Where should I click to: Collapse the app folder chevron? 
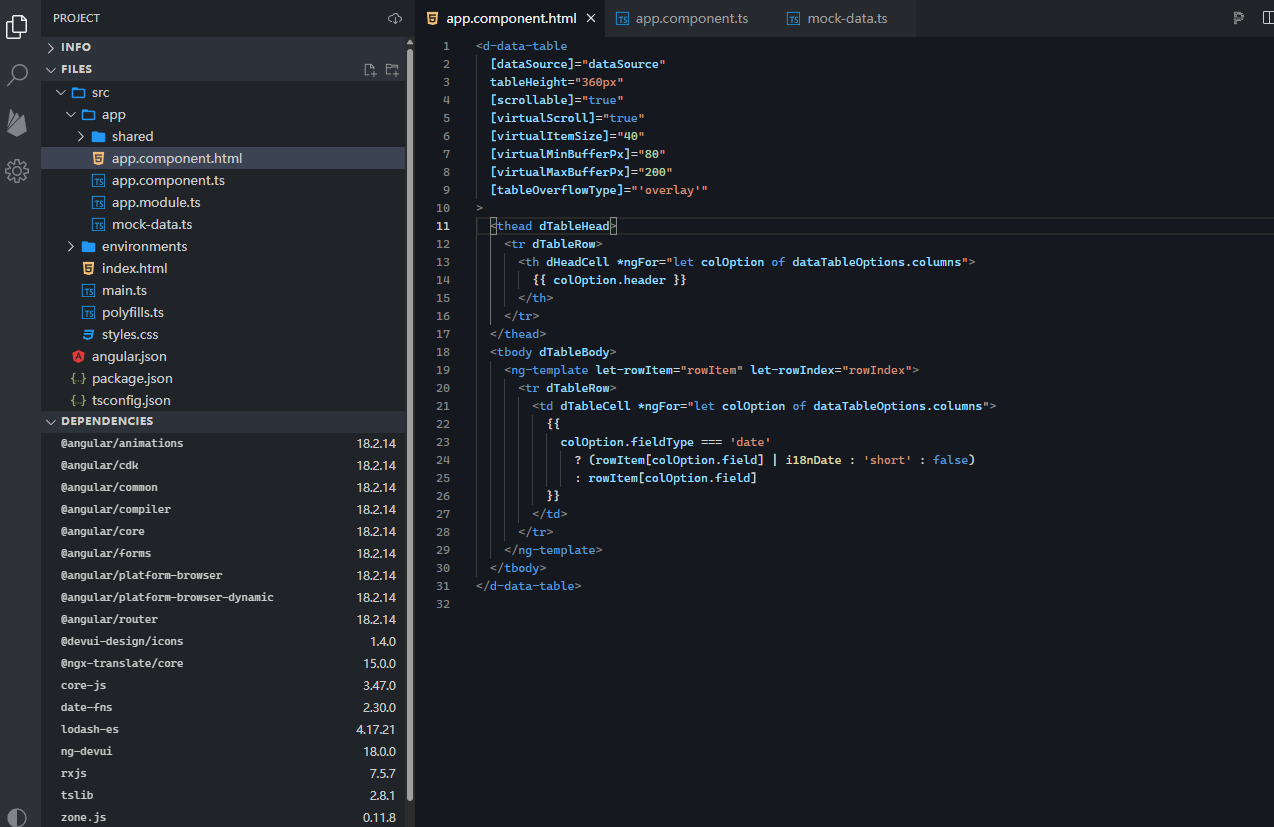pos(71,114)
